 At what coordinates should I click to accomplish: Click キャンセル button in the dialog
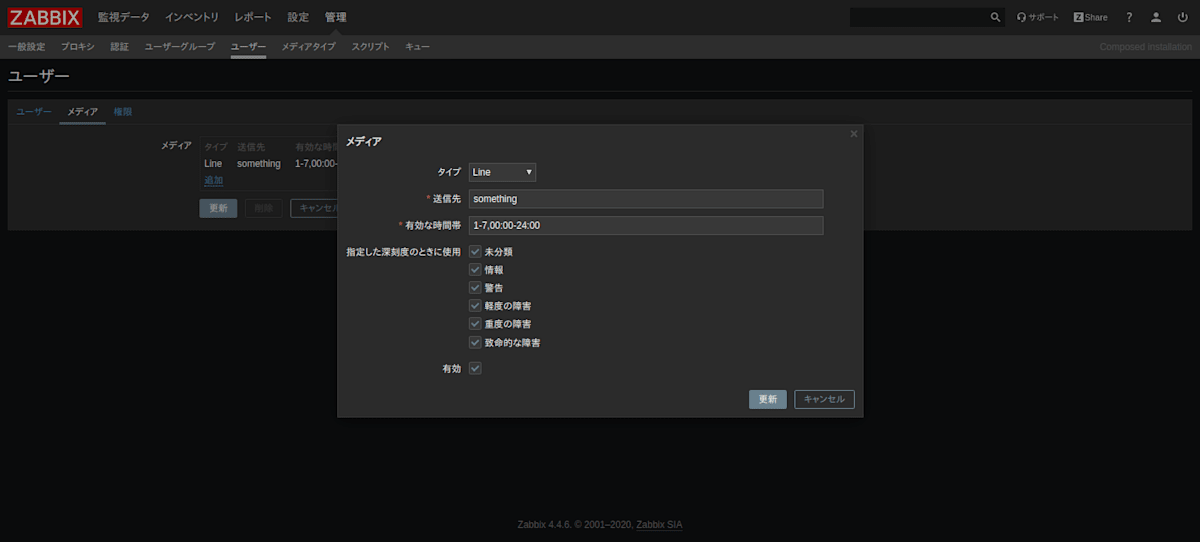(825, 399)
